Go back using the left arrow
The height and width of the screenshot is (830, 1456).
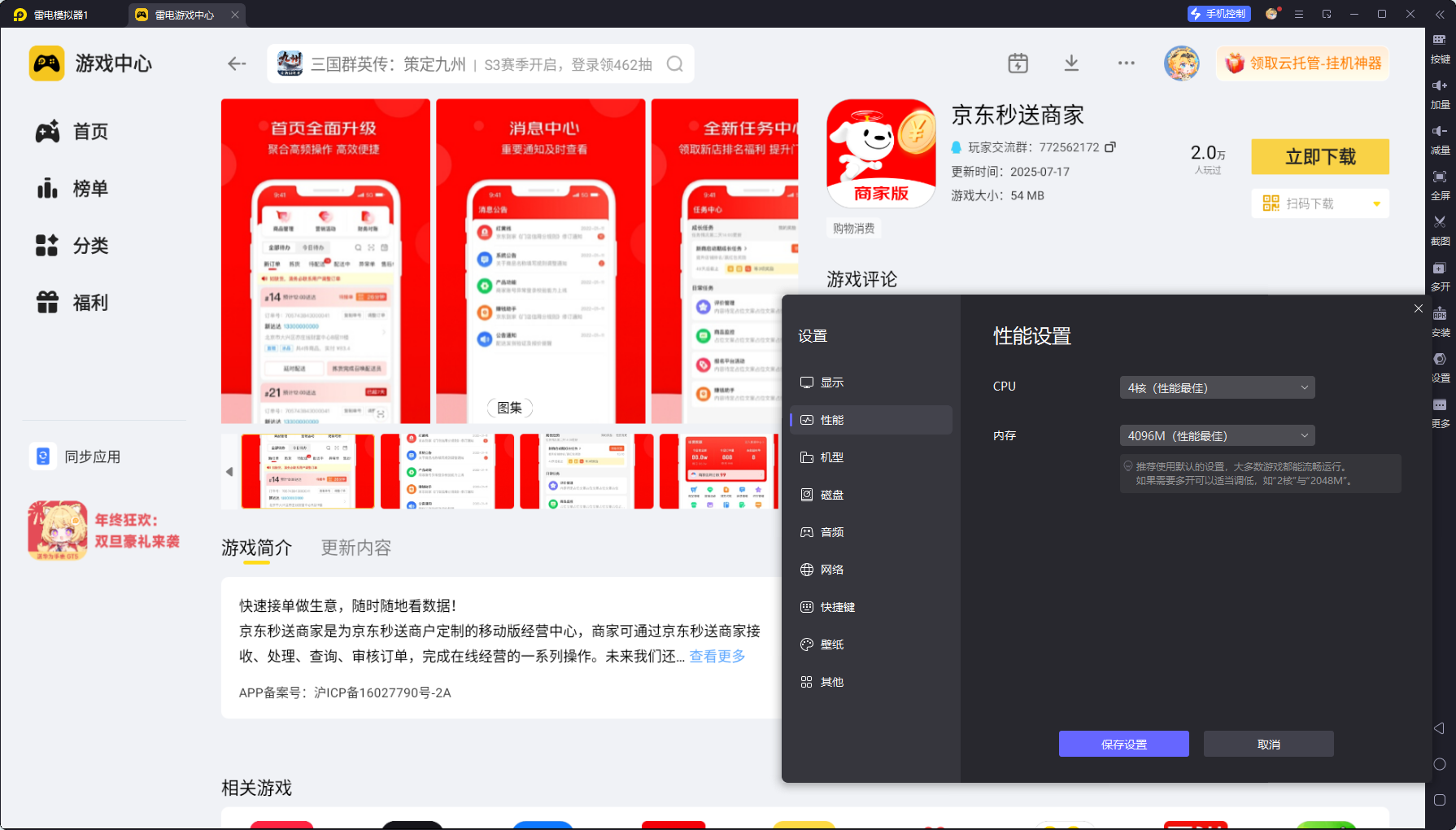tap(237, 63)
